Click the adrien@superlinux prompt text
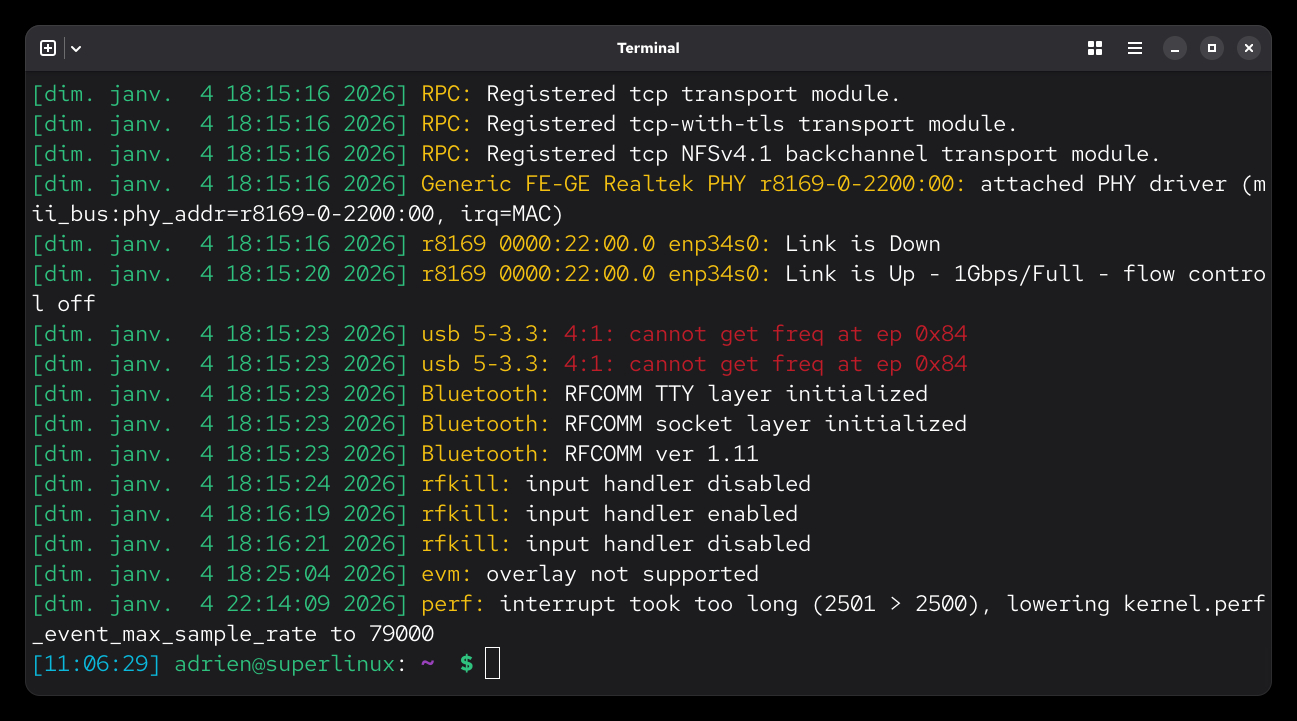 (x=284, y=663)
